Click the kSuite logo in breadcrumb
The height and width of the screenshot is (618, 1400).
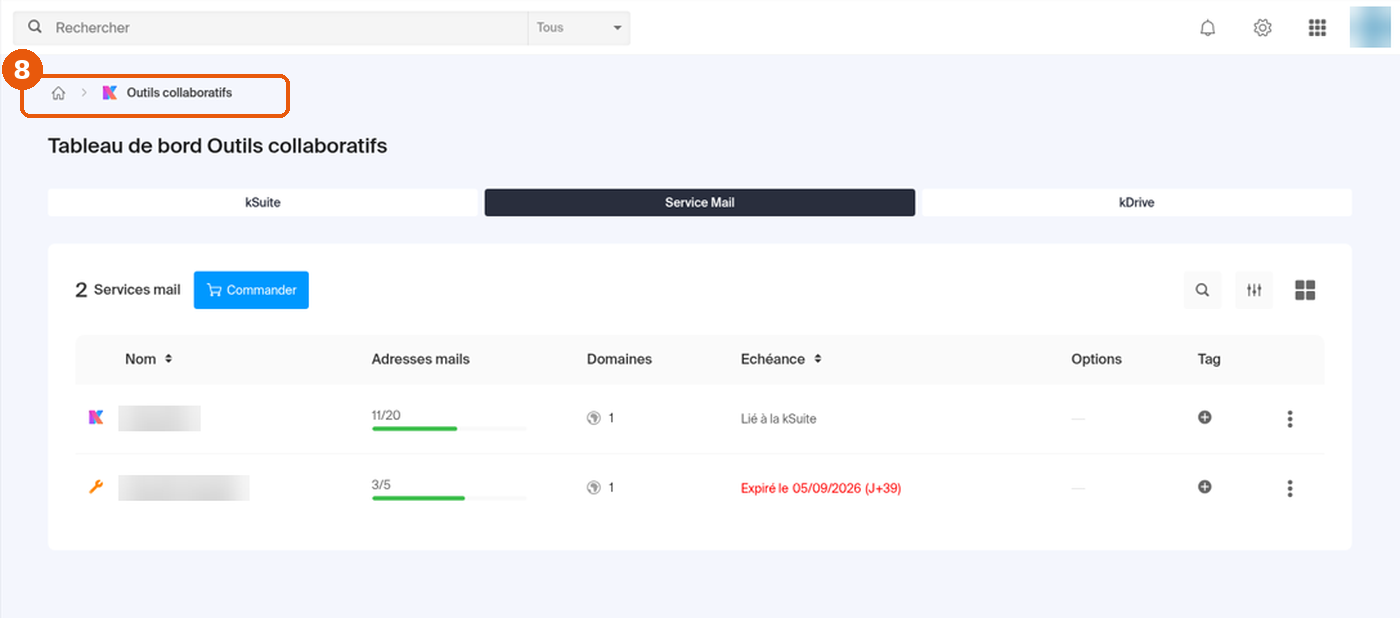pyautogui.click(x=110, y=93)
